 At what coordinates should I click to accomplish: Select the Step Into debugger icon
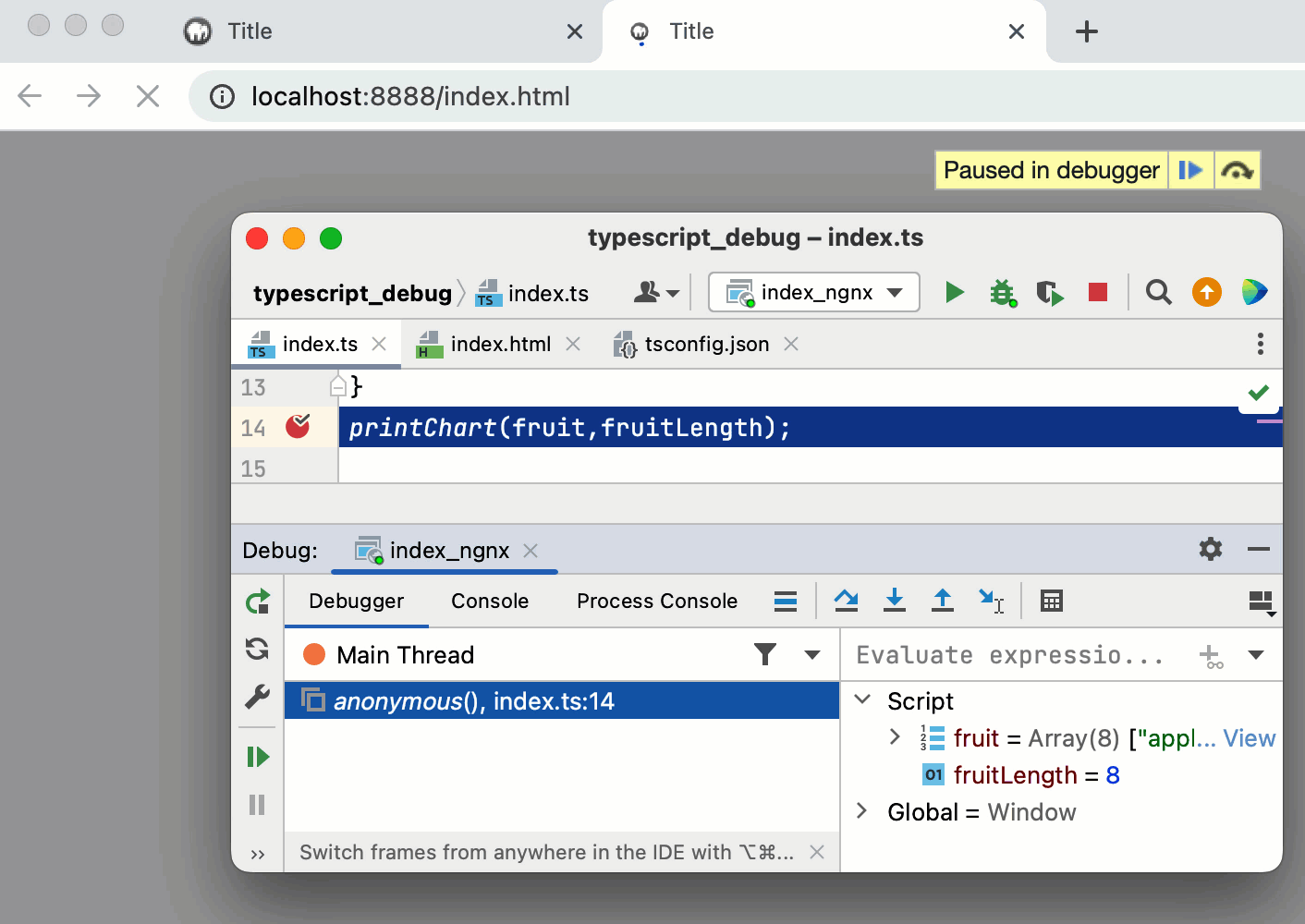[894, 601]
